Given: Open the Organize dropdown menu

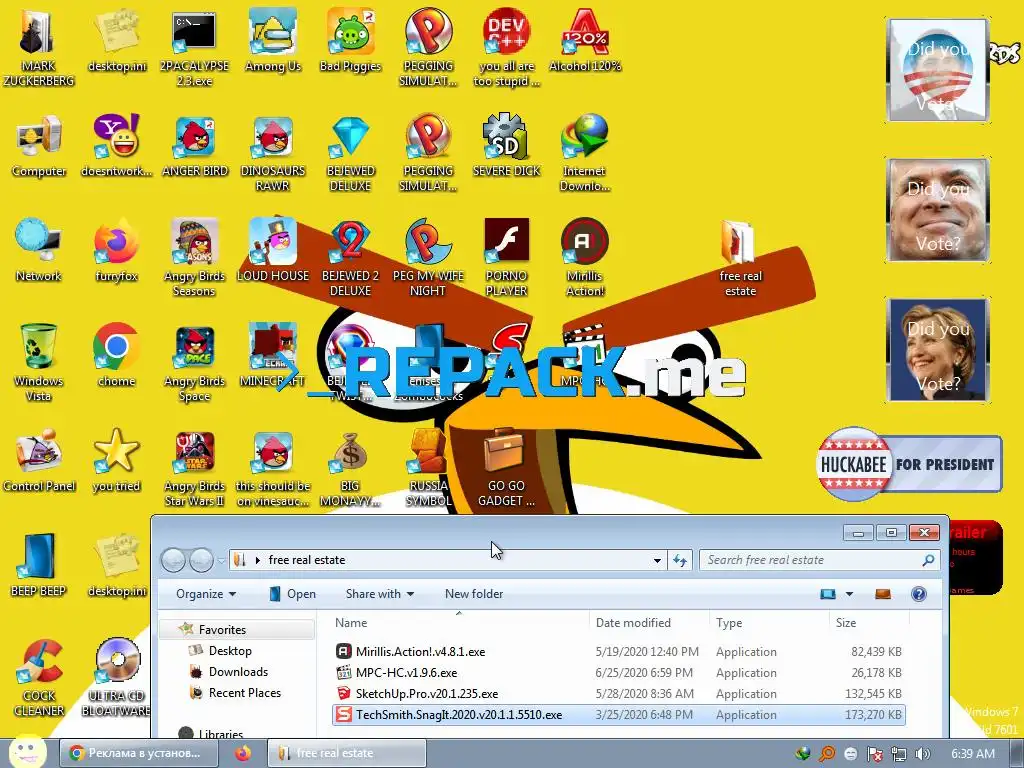Looking at the screenshot, I should 206,594.
